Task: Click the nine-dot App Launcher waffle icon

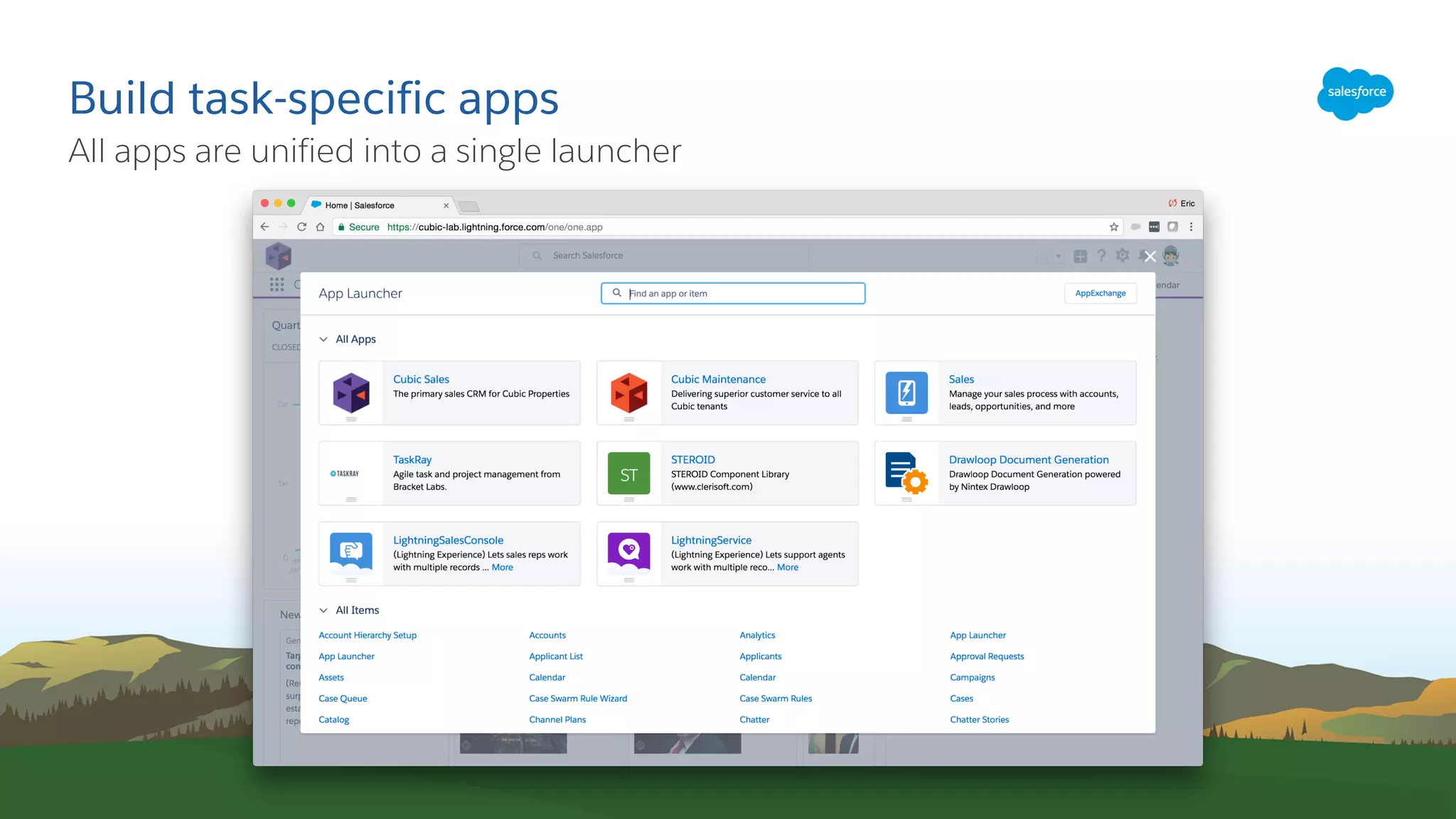Action: tap(277, 284)
